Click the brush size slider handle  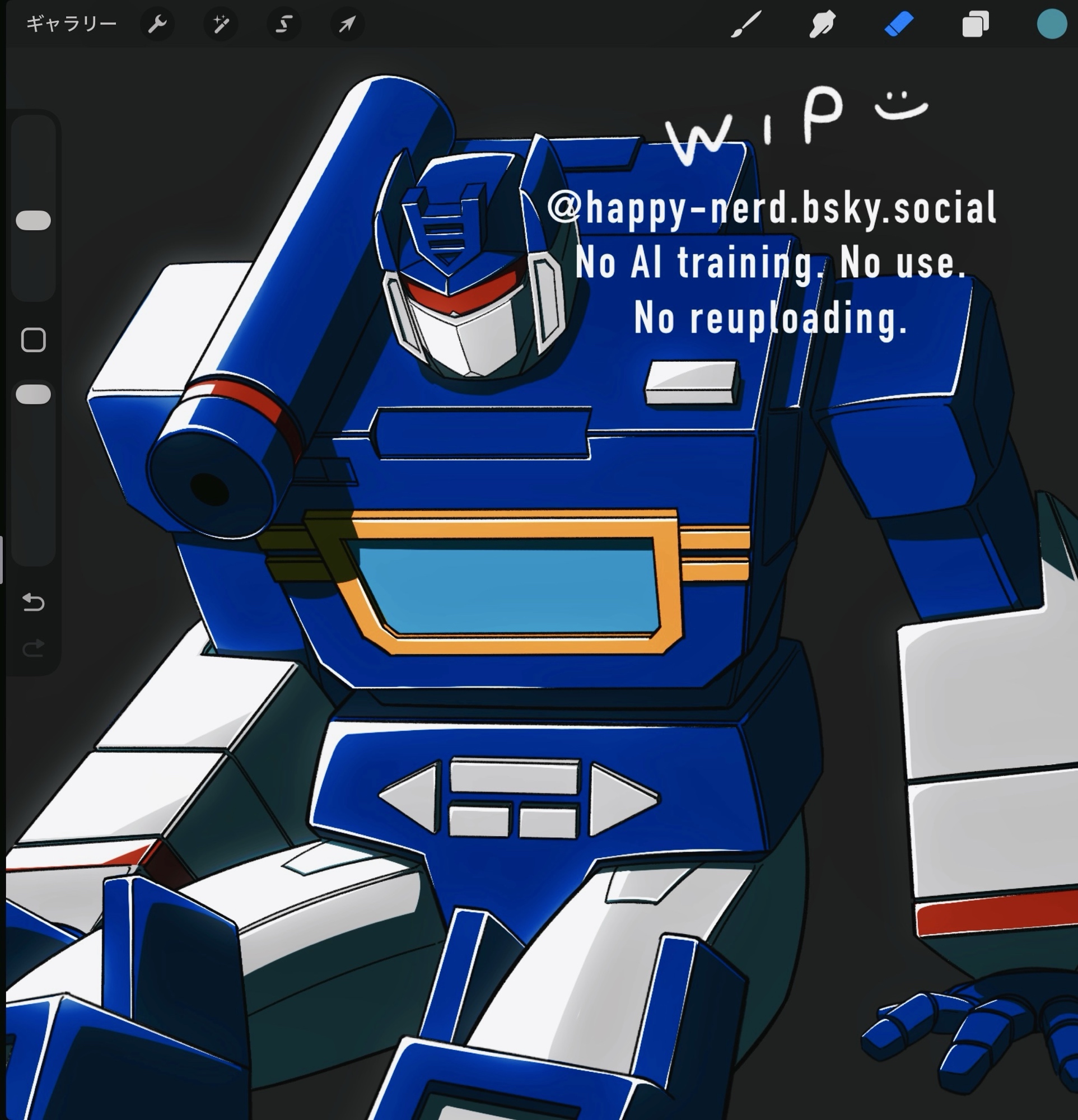(x=33, y=221)
